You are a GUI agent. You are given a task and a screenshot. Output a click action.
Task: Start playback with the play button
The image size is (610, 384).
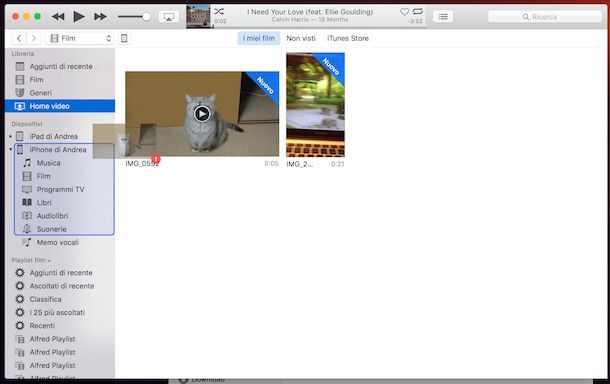coord(79,16)
